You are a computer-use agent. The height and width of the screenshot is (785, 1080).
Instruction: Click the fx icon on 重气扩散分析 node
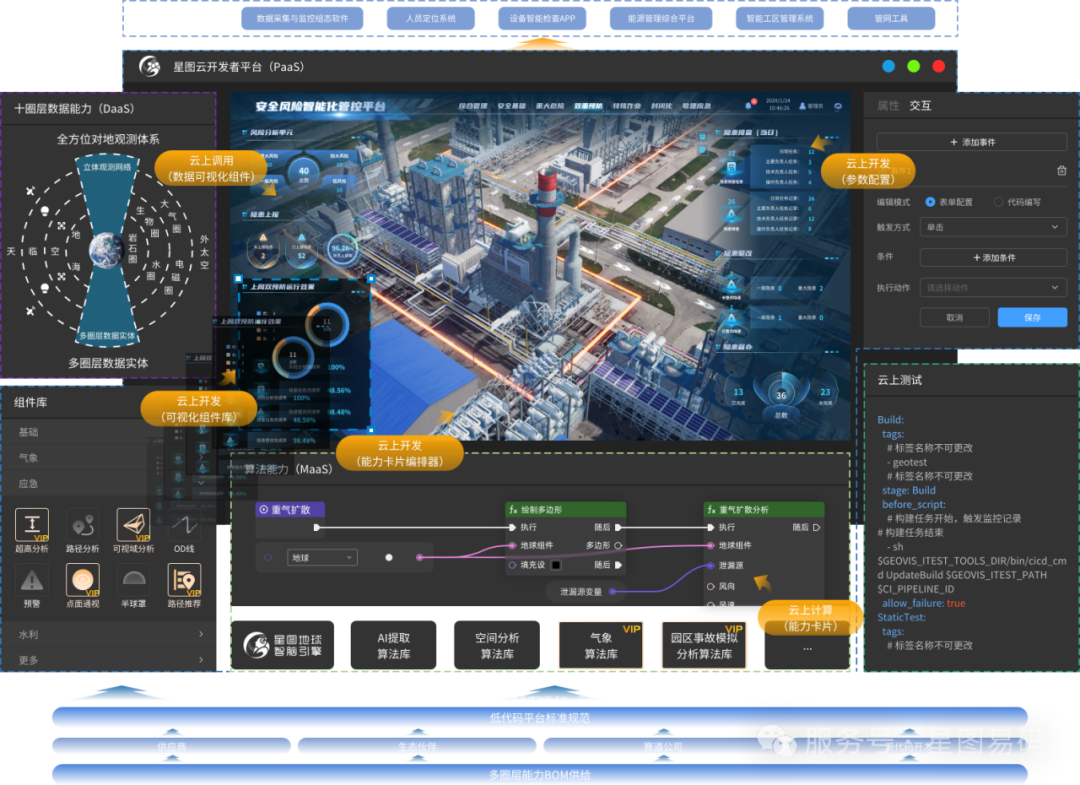click(712, 510)
